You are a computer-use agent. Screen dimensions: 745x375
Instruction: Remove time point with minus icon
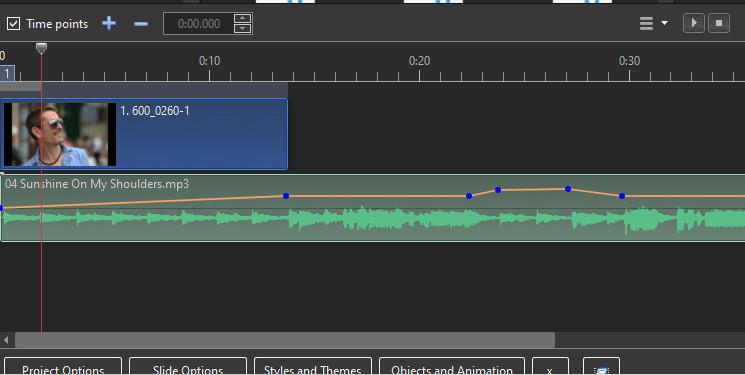[141, 23]
